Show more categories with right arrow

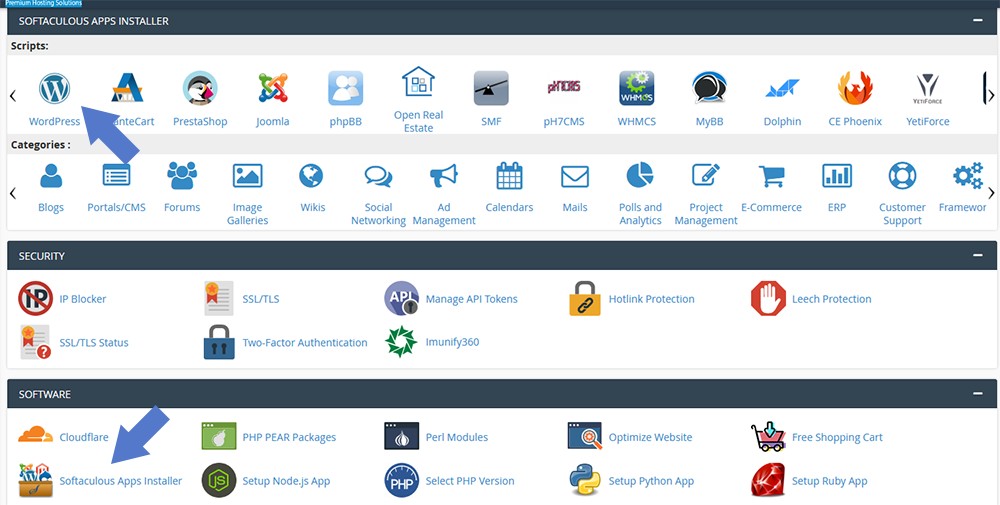point(991,193)
